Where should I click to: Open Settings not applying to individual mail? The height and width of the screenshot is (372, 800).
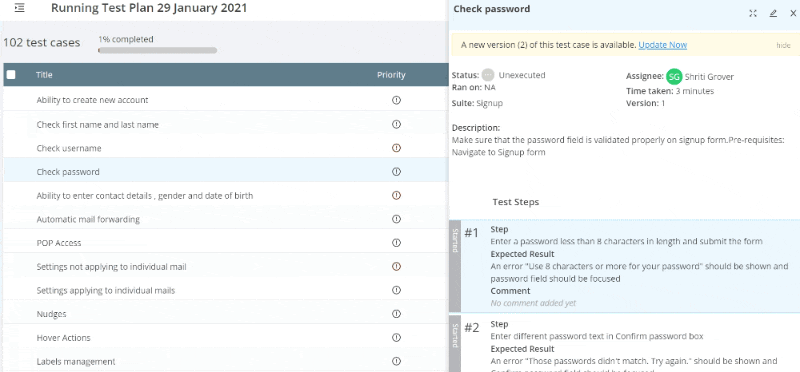[111, 266]
